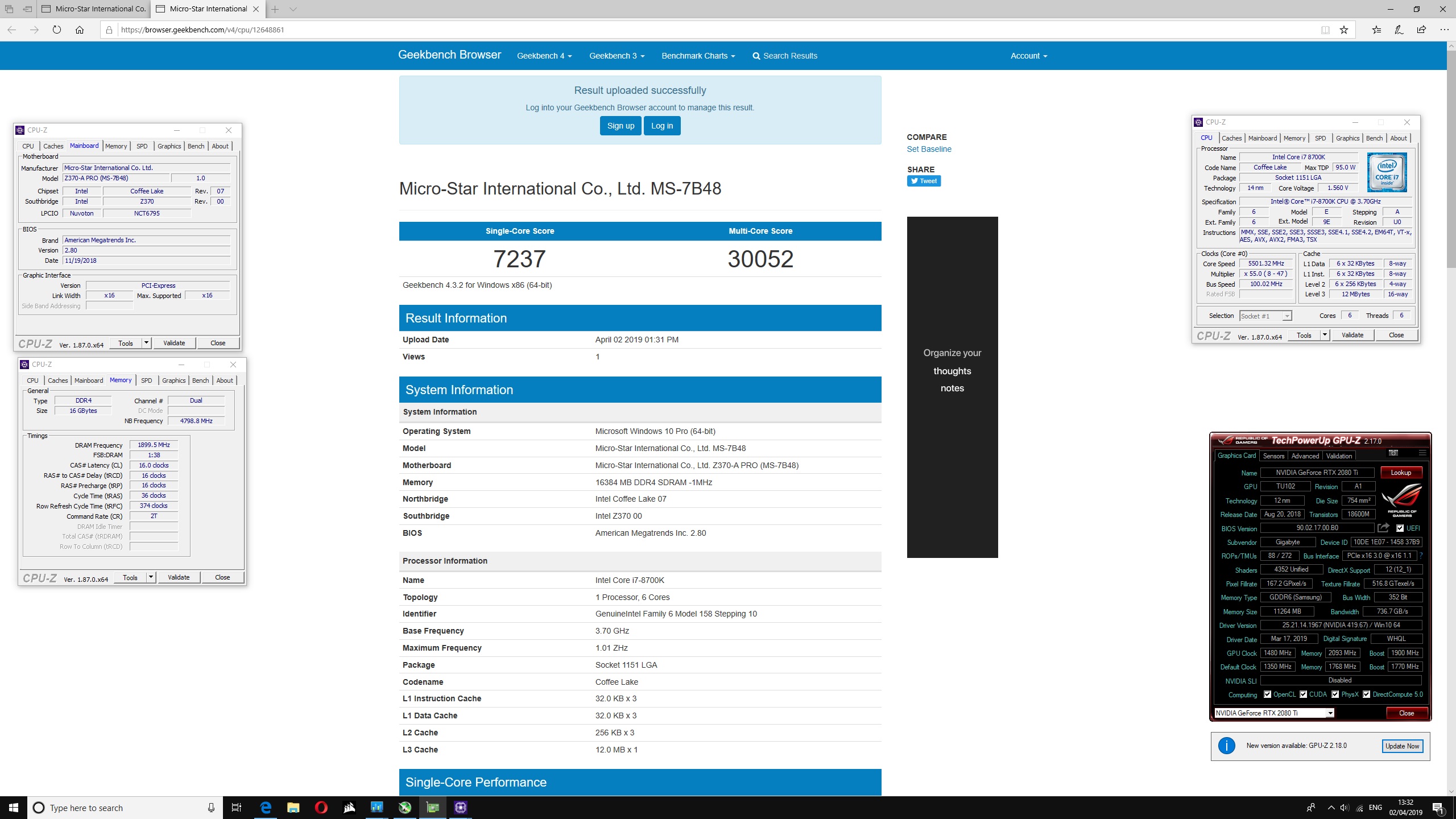
Task: Open File Explorer from the taskbar
Action: (x=293, y=808)
